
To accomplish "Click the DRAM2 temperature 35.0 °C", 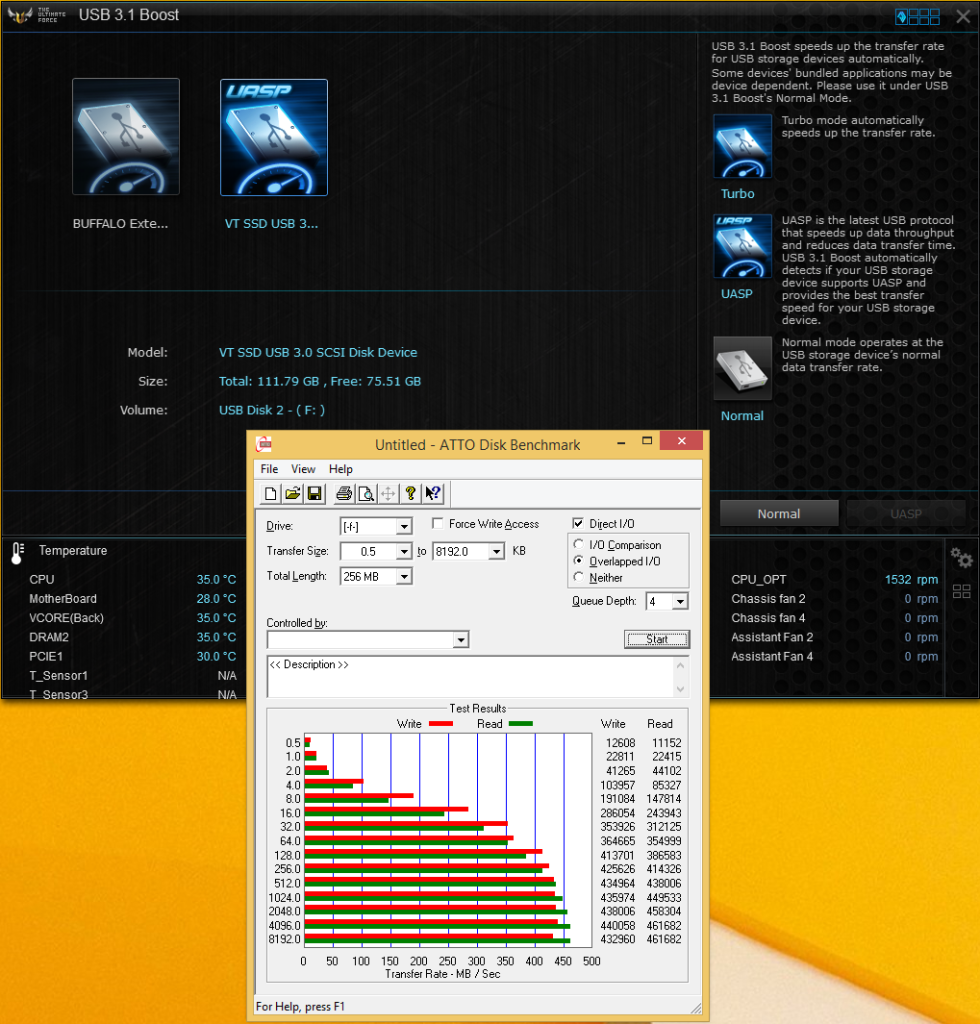I will pos(216,637).
